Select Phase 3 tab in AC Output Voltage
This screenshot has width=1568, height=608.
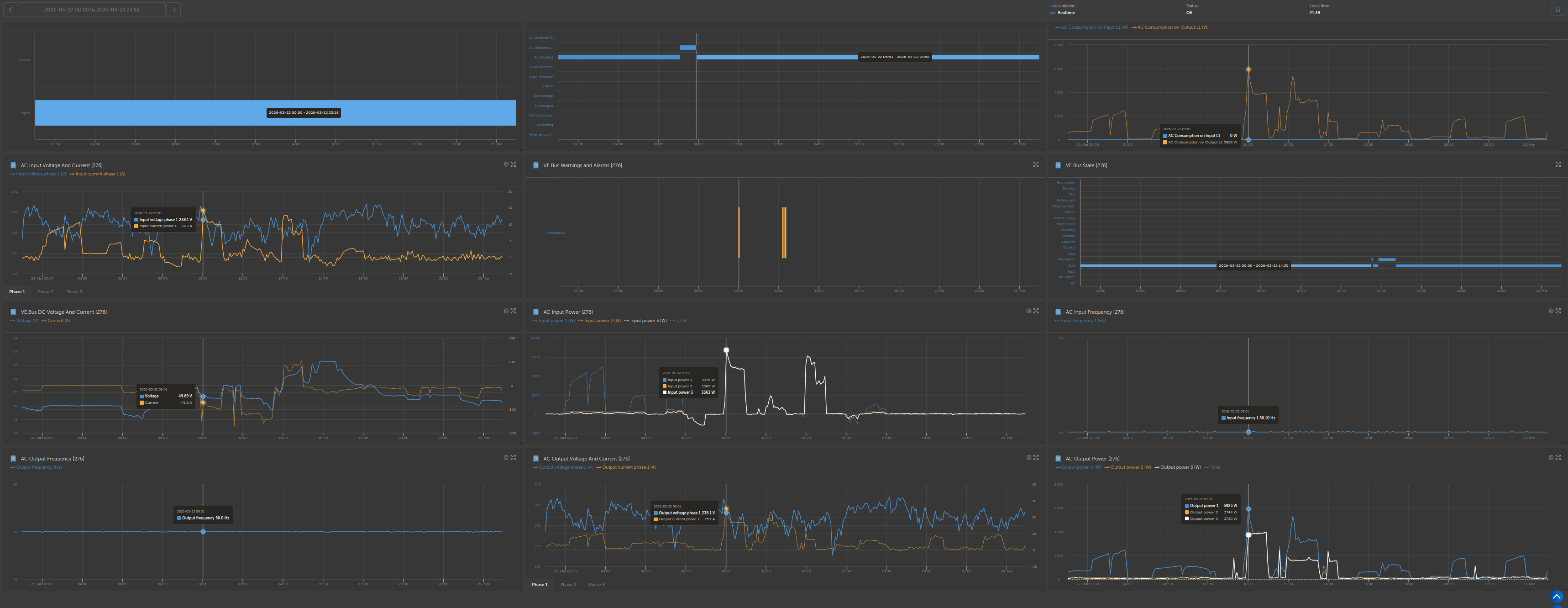tap(597, 585)
